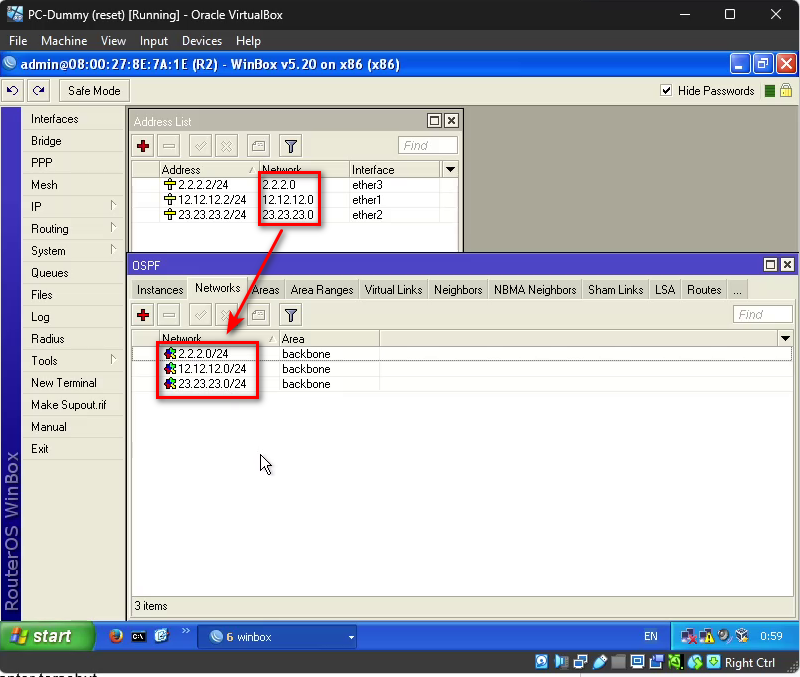Viewport: 800px width, 677px height.
Task: Open filter in OSPF window
Action: point(290,315)
